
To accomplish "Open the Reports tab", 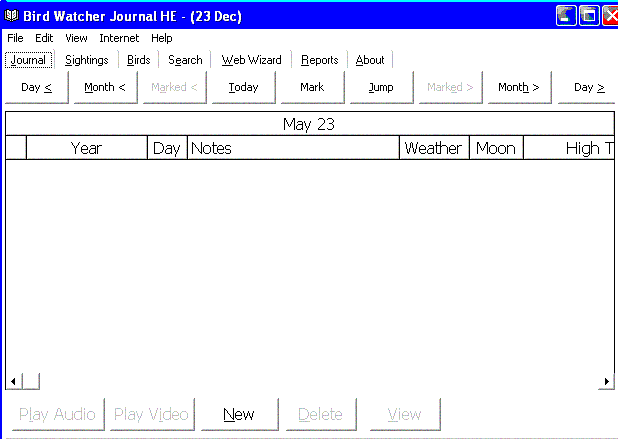I will coord(319,60).
